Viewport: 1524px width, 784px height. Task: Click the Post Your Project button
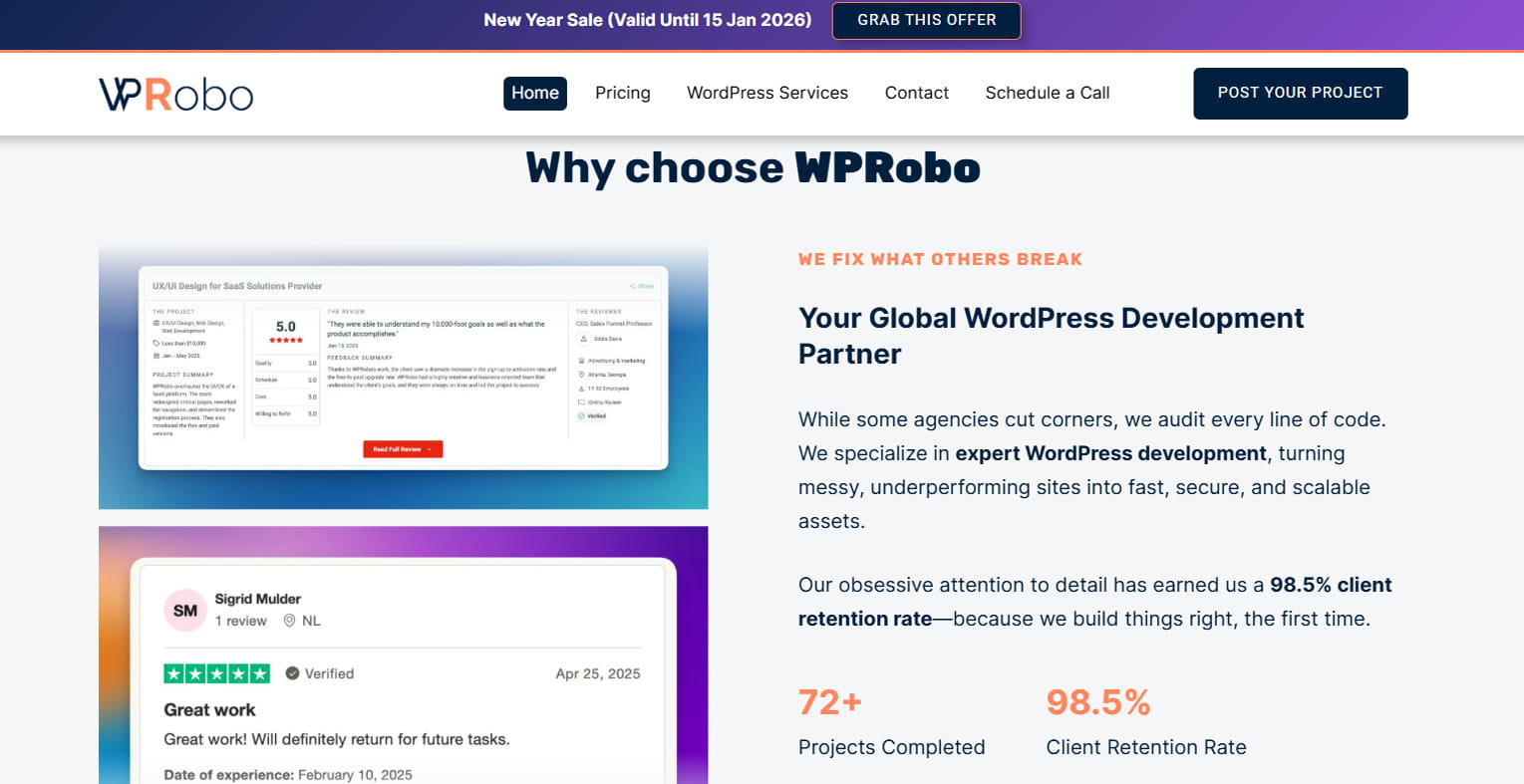[x=1300, y=93]
